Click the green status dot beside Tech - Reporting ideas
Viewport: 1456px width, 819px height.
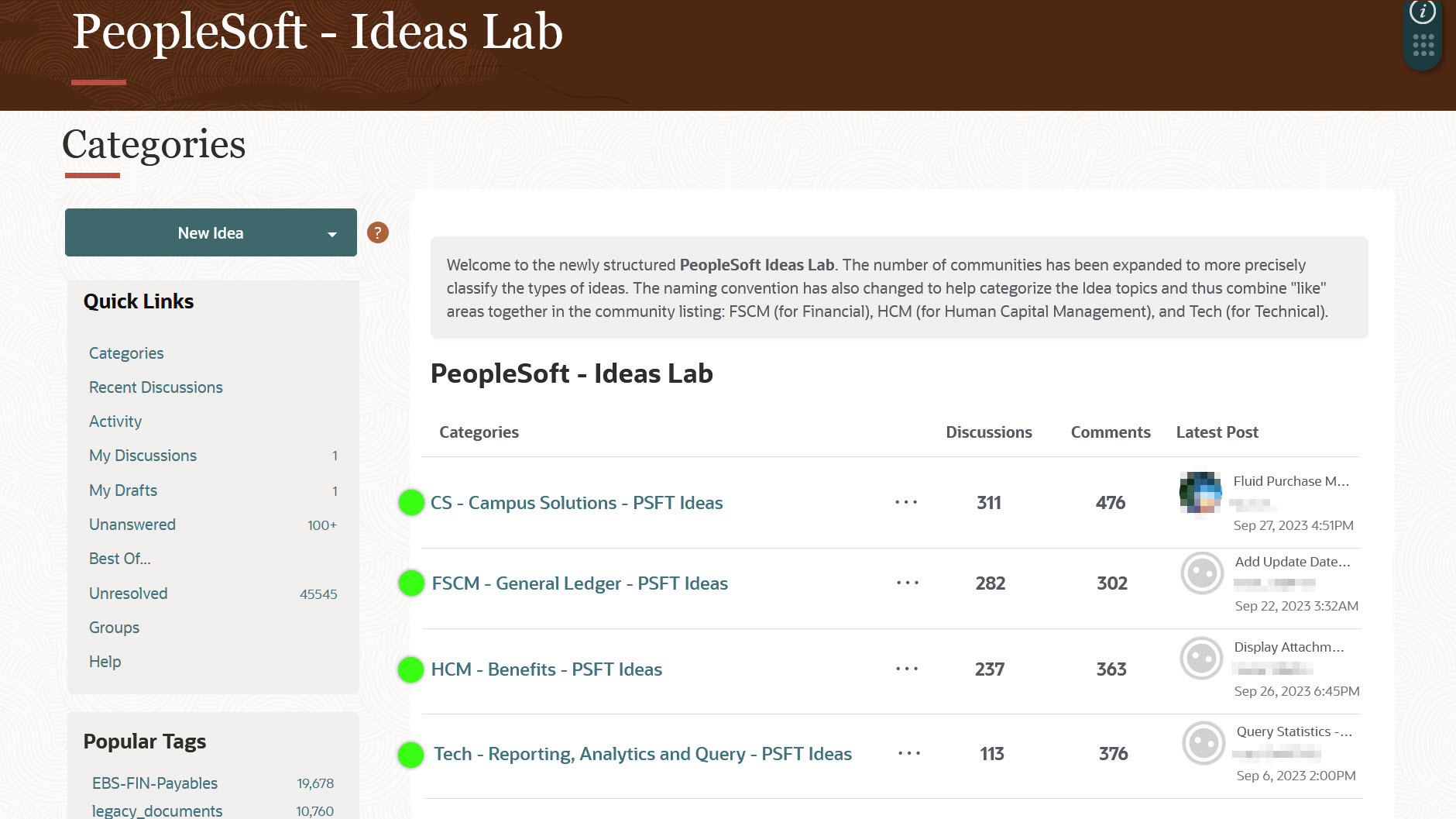[x=411, y=753]
